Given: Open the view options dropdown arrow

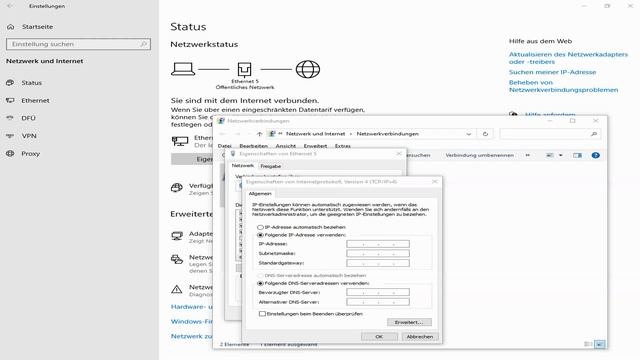Looking at the screenshot, I should coord(560,155).
